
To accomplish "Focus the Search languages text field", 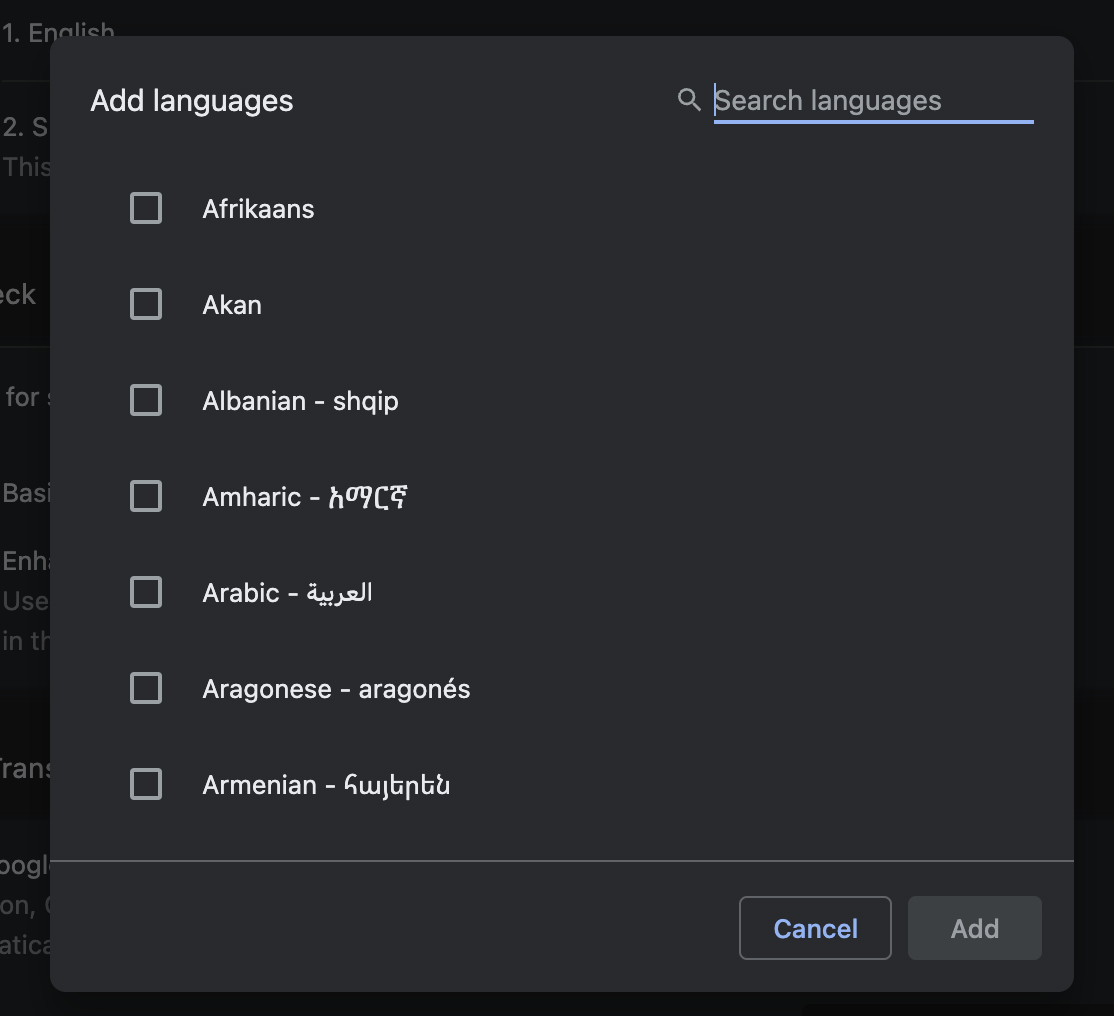I will tap(872, 101).
